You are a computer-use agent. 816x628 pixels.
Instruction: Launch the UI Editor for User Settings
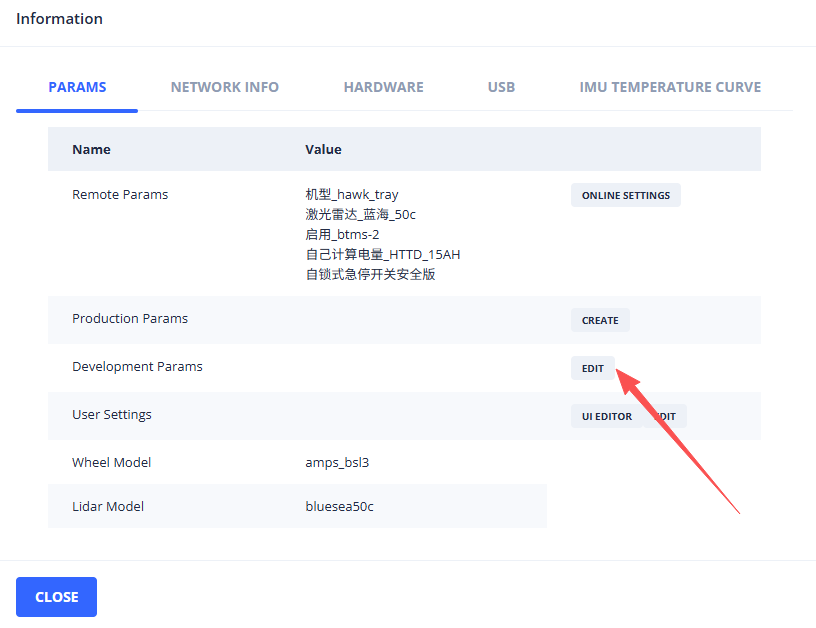pyautogui.click(x=607, y=416)
